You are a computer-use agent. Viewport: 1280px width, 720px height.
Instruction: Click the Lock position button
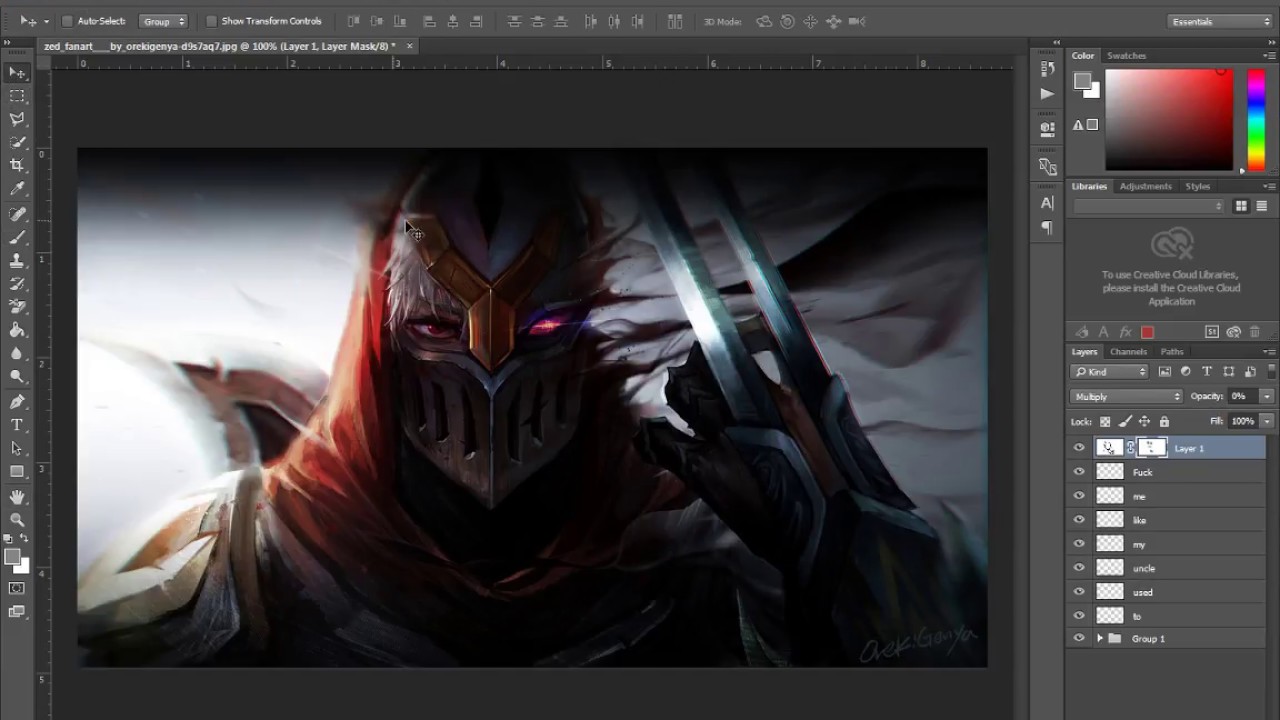1144,421
